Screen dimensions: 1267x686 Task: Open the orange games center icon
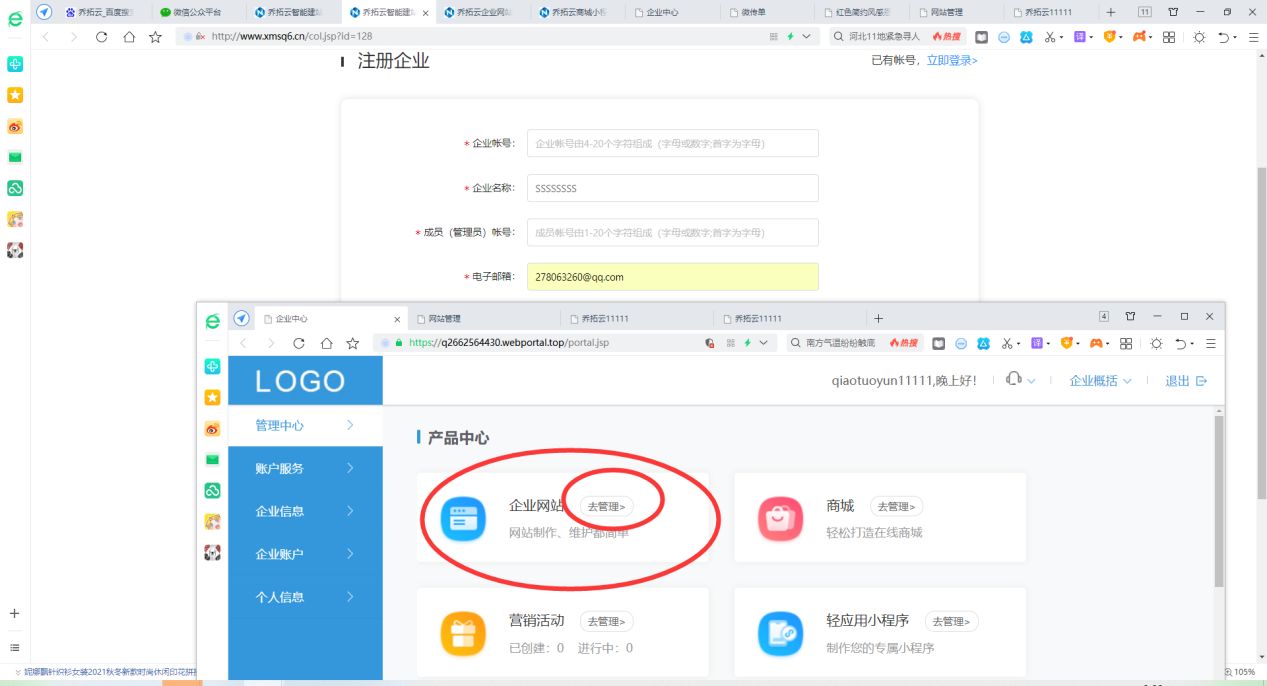(x=1142, y=36)
